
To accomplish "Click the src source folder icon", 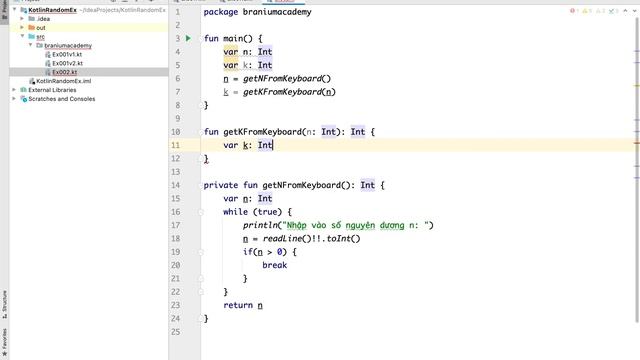I will tap(31, 37).
